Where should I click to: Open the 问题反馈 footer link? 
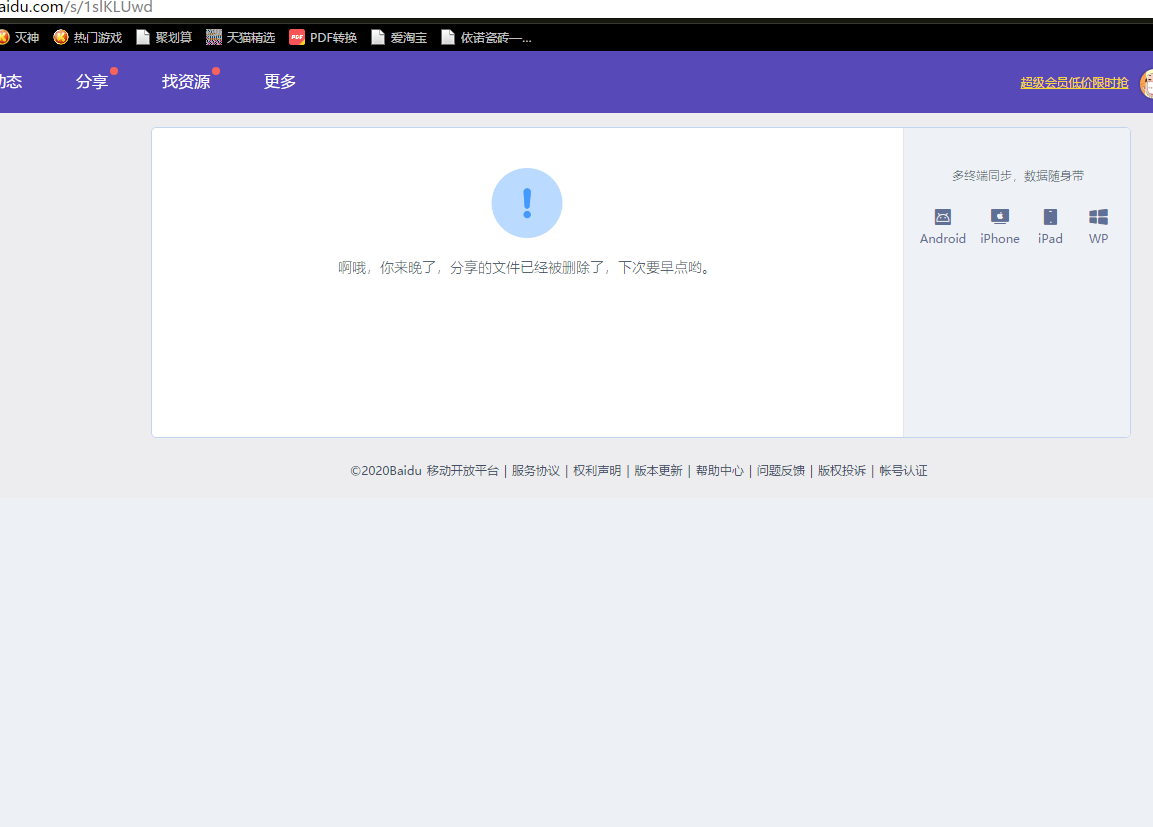pos(780,471)
